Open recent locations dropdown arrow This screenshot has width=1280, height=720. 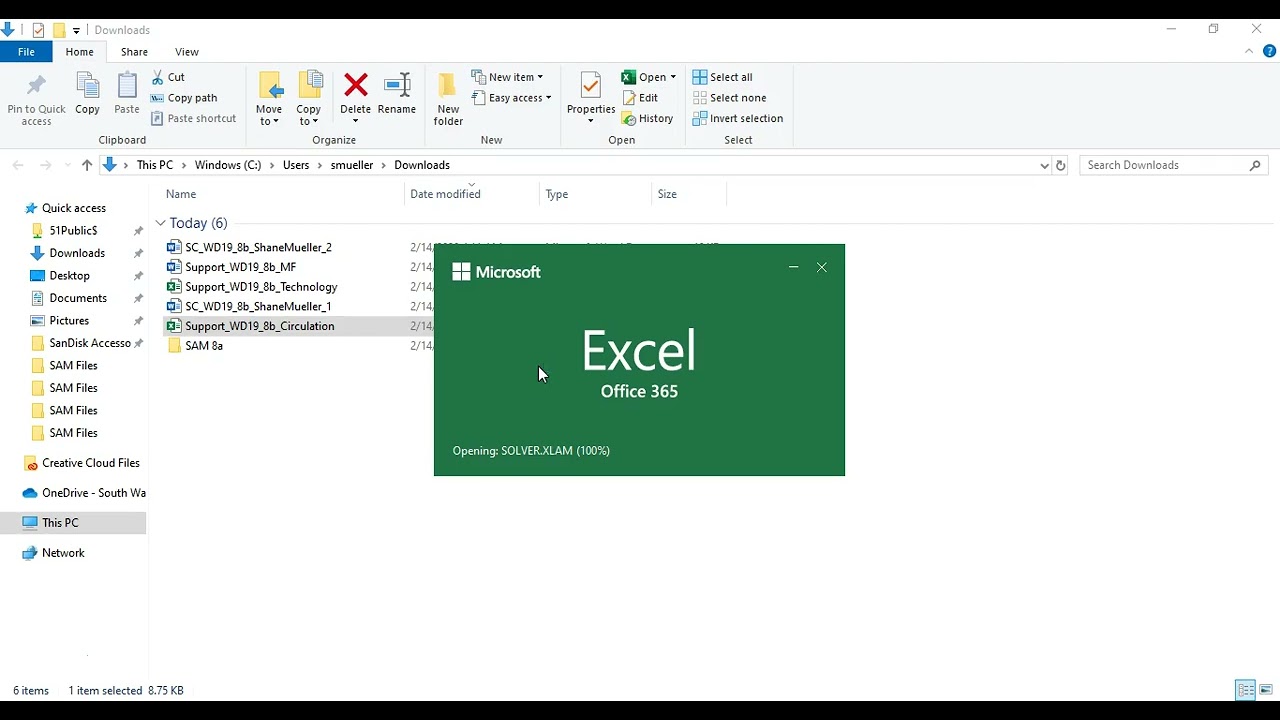[68, 165]
